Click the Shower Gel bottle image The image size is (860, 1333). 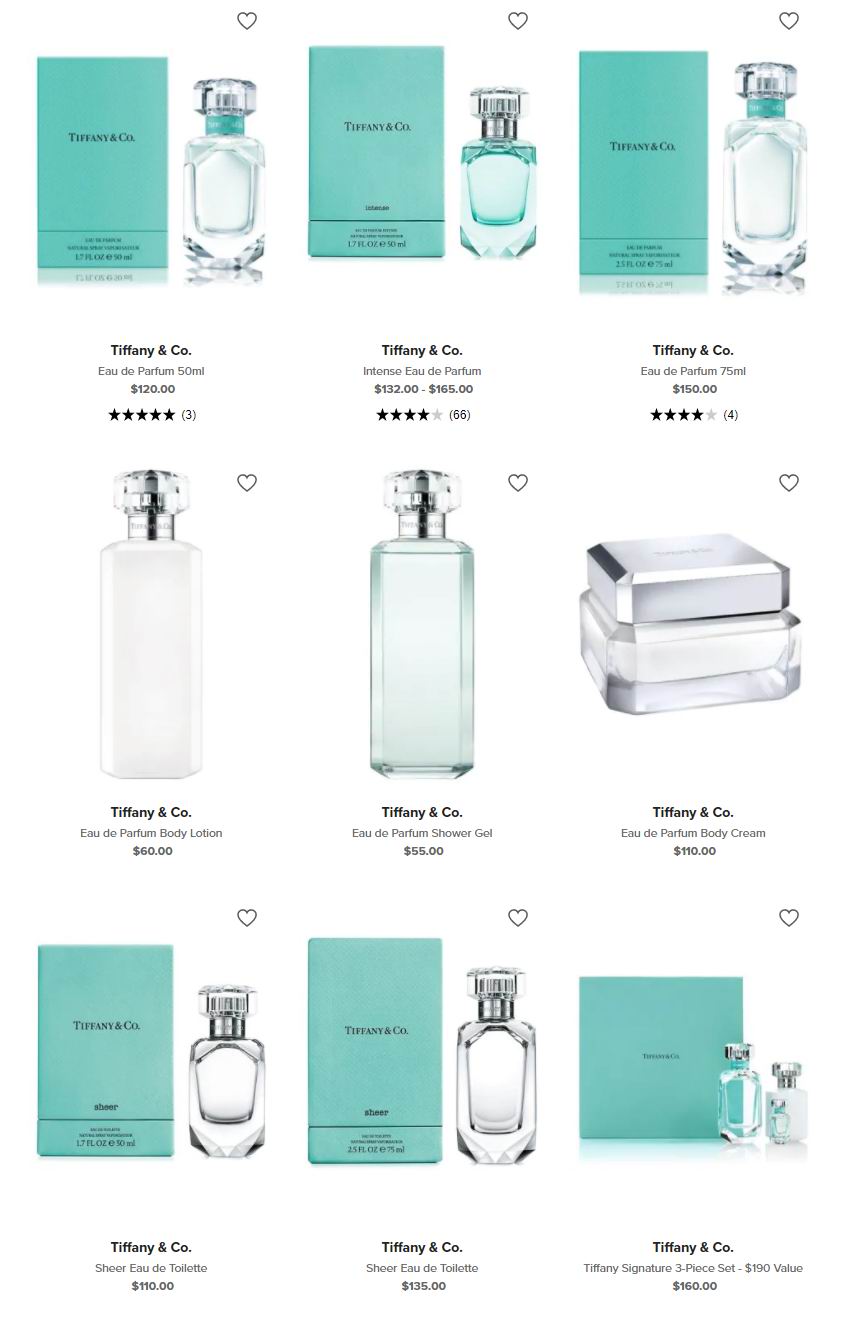click(x=422, y=623)
